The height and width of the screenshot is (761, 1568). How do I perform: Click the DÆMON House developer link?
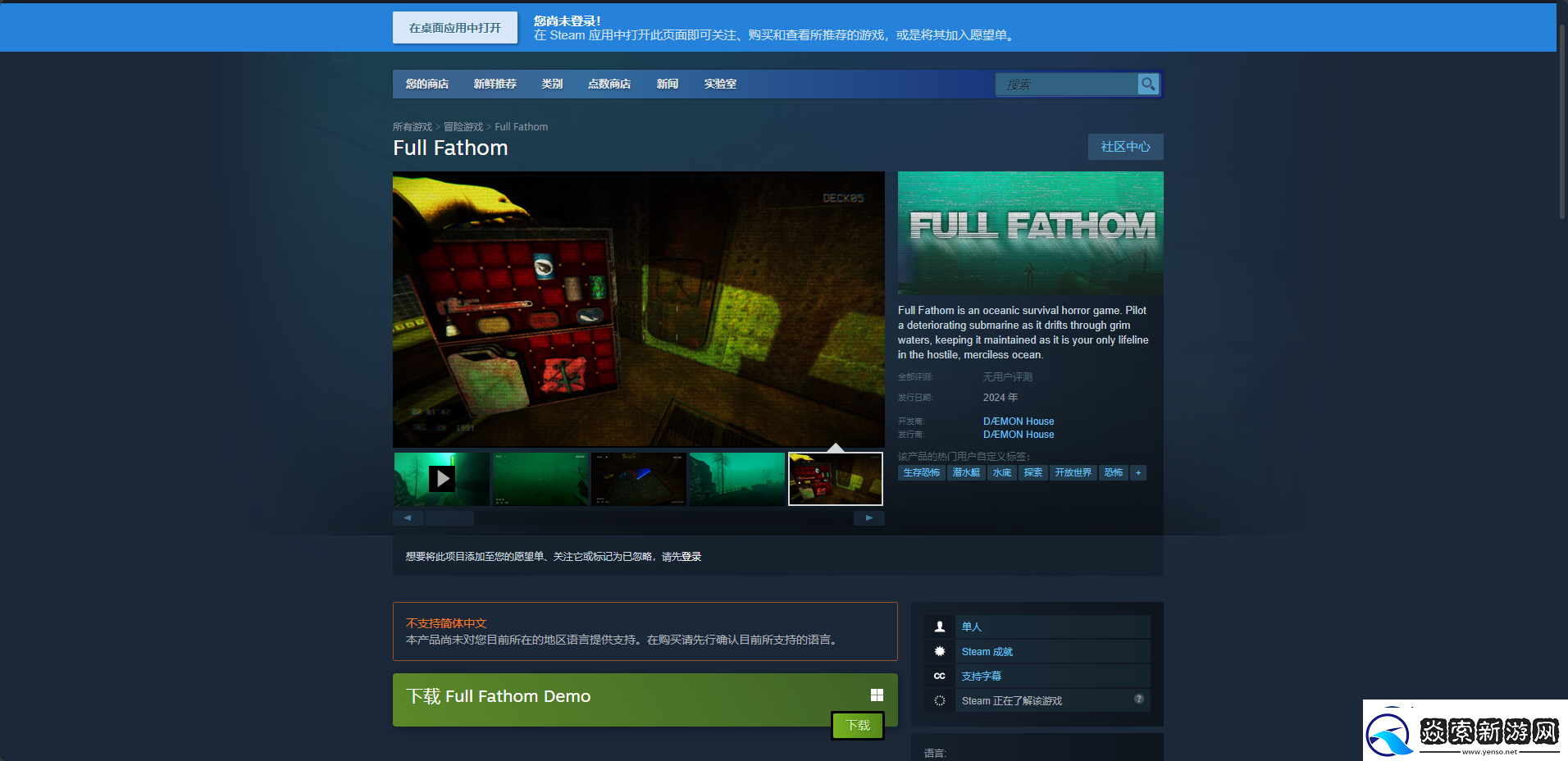1019,422
